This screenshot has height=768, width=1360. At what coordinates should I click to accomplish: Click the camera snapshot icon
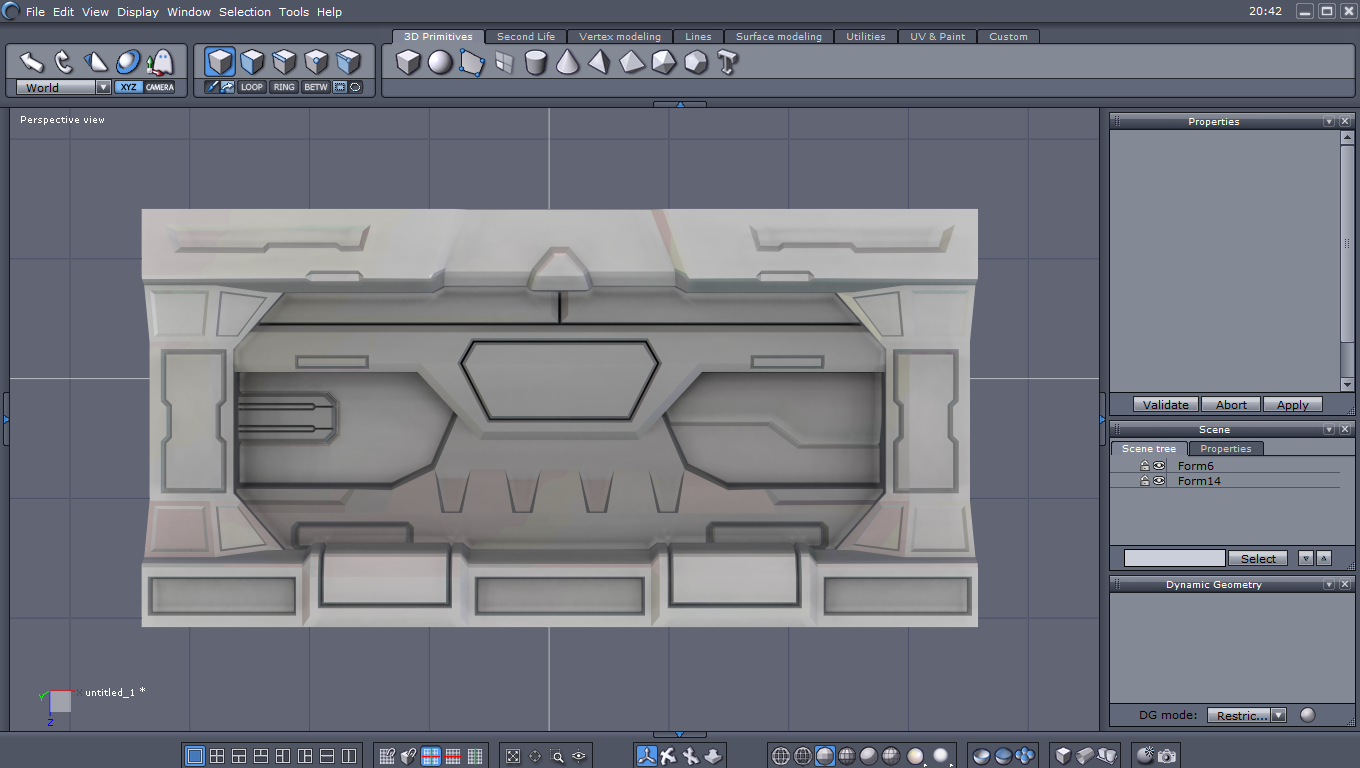click(x=1166, y=756)
